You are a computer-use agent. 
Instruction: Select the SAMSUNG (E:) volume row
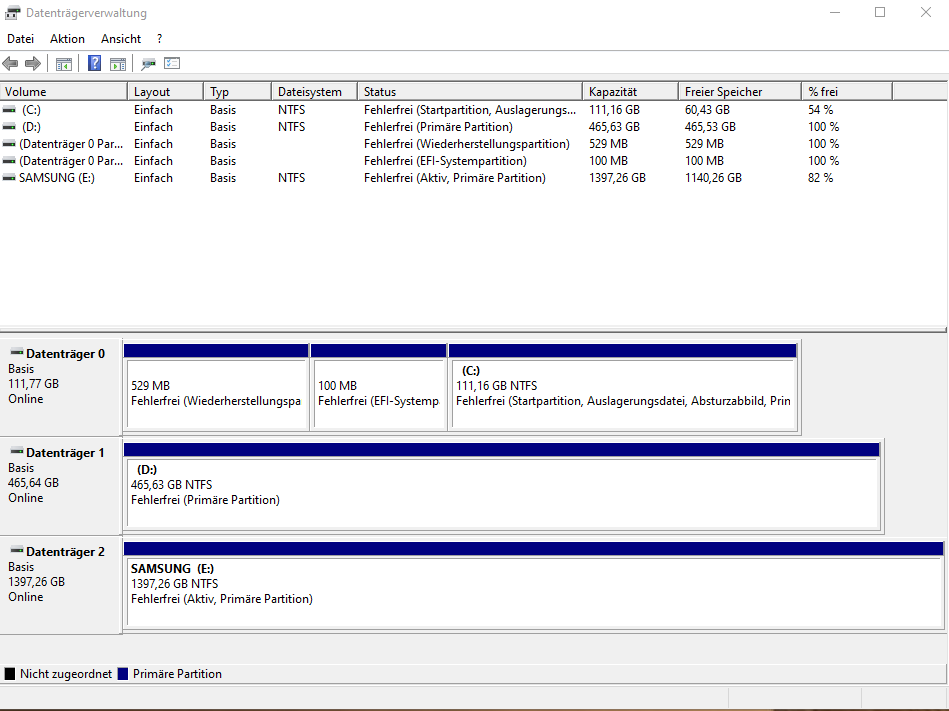point(446,178)
